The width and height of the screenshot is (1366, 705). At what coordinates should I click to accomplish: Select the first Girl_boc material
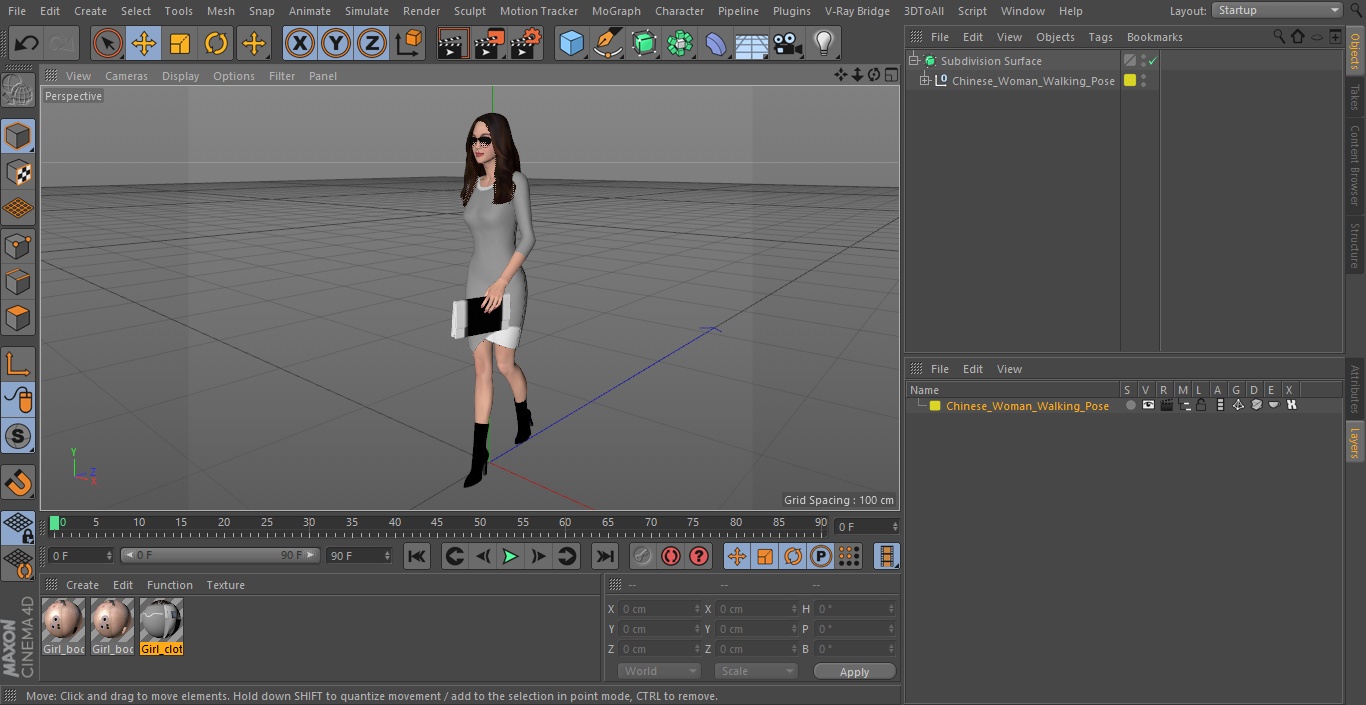(63, 627)
